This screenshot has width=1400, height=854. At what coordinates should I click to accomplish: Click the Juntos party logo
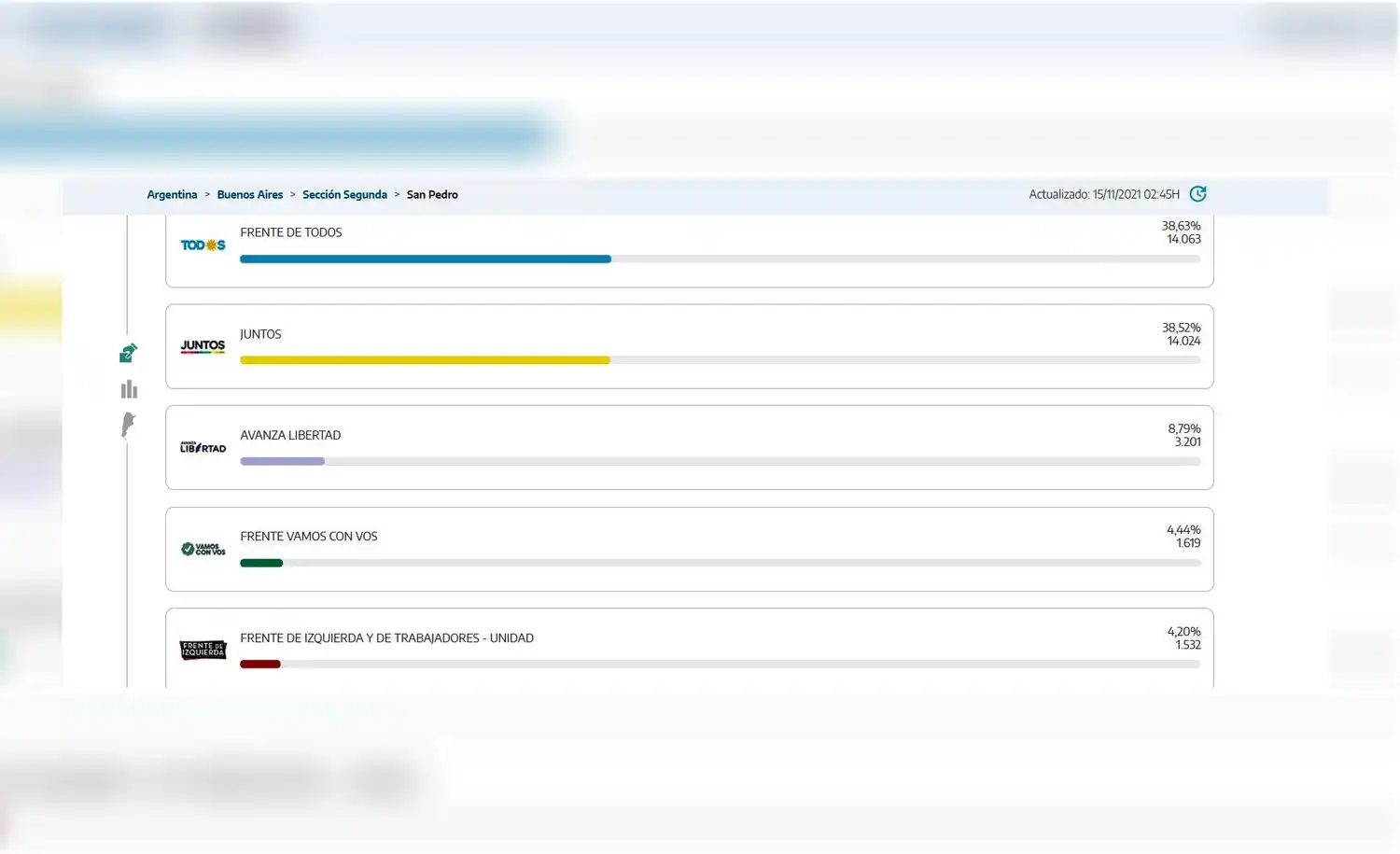tap(203, 346)
